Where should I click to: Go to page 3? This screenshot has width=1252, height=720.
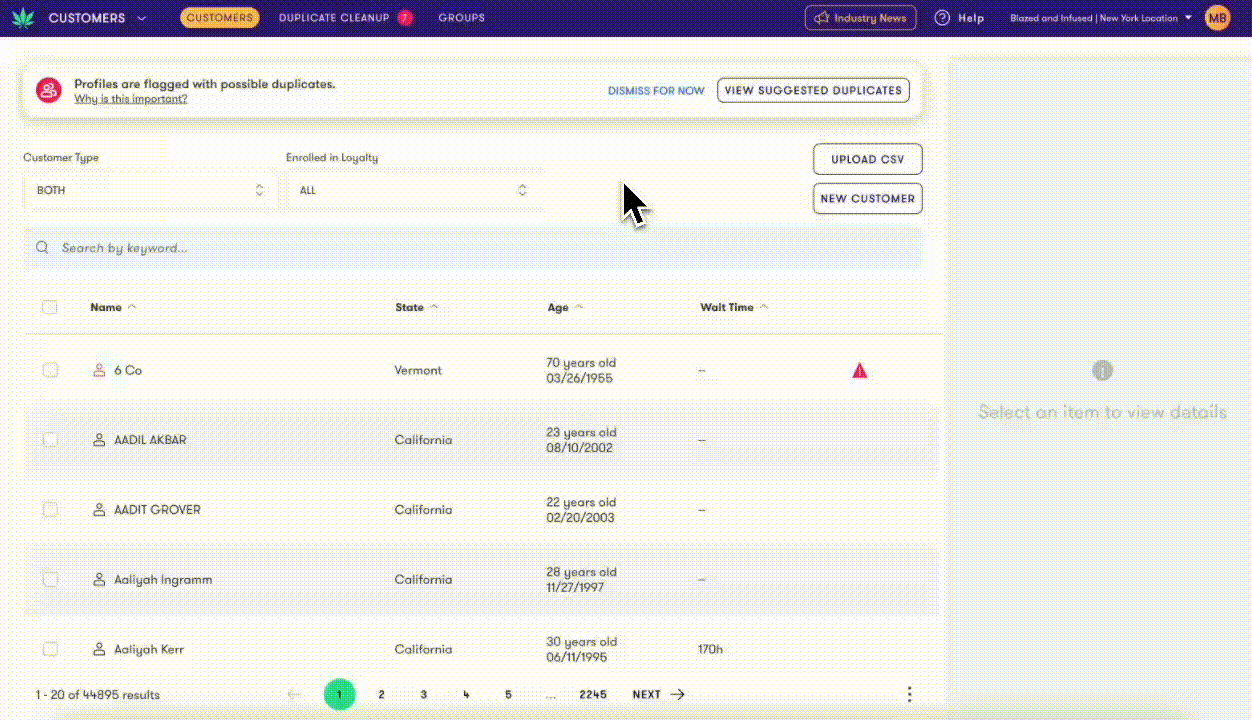(423, 694)
